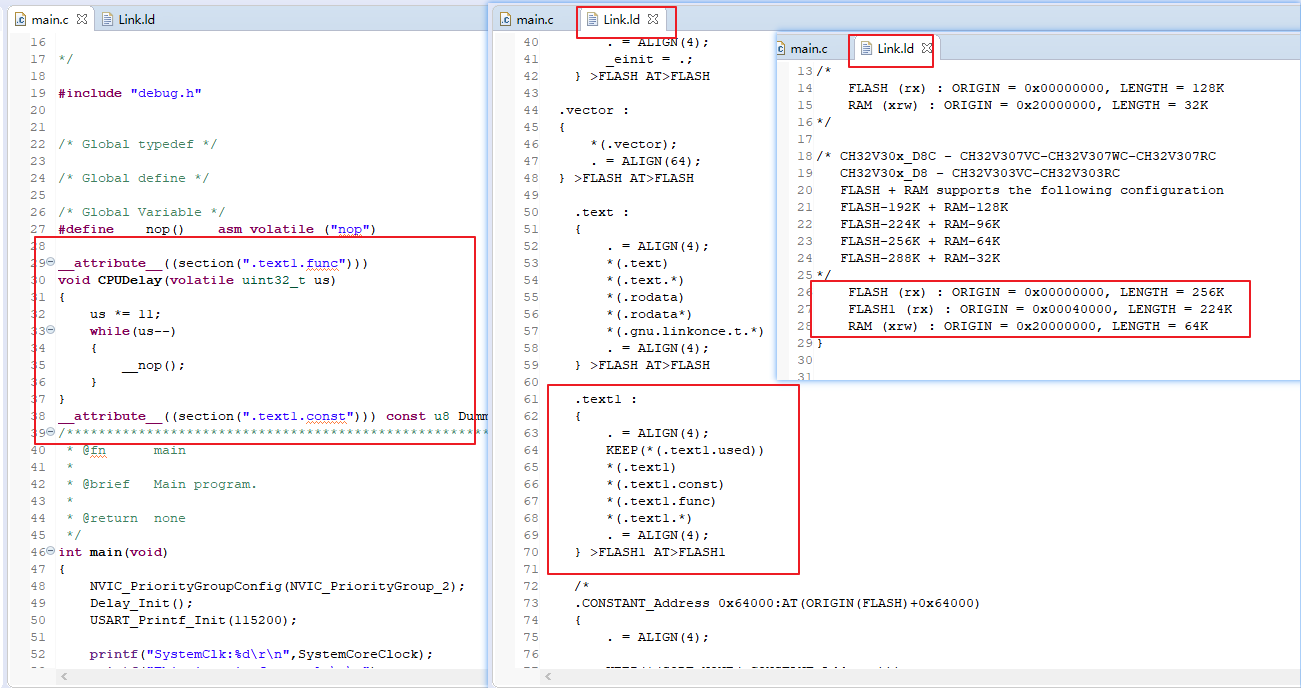Click the document icon on left Link.ld tab
The width and height of the screenshot is (1301, 688).
coord(108,20)
